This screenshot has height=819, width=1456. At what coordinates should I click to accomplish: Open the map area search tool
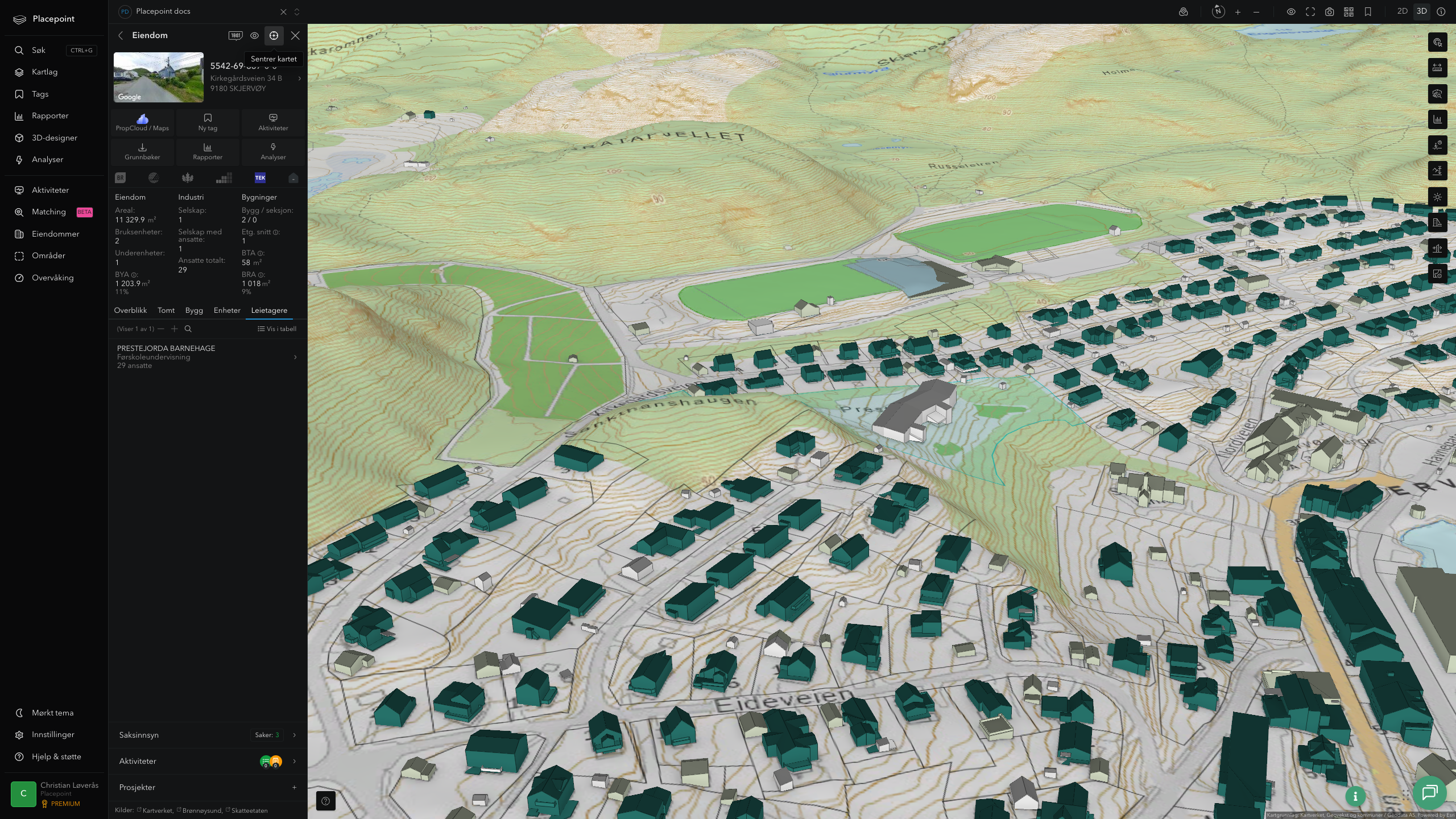click(1437, 94)
